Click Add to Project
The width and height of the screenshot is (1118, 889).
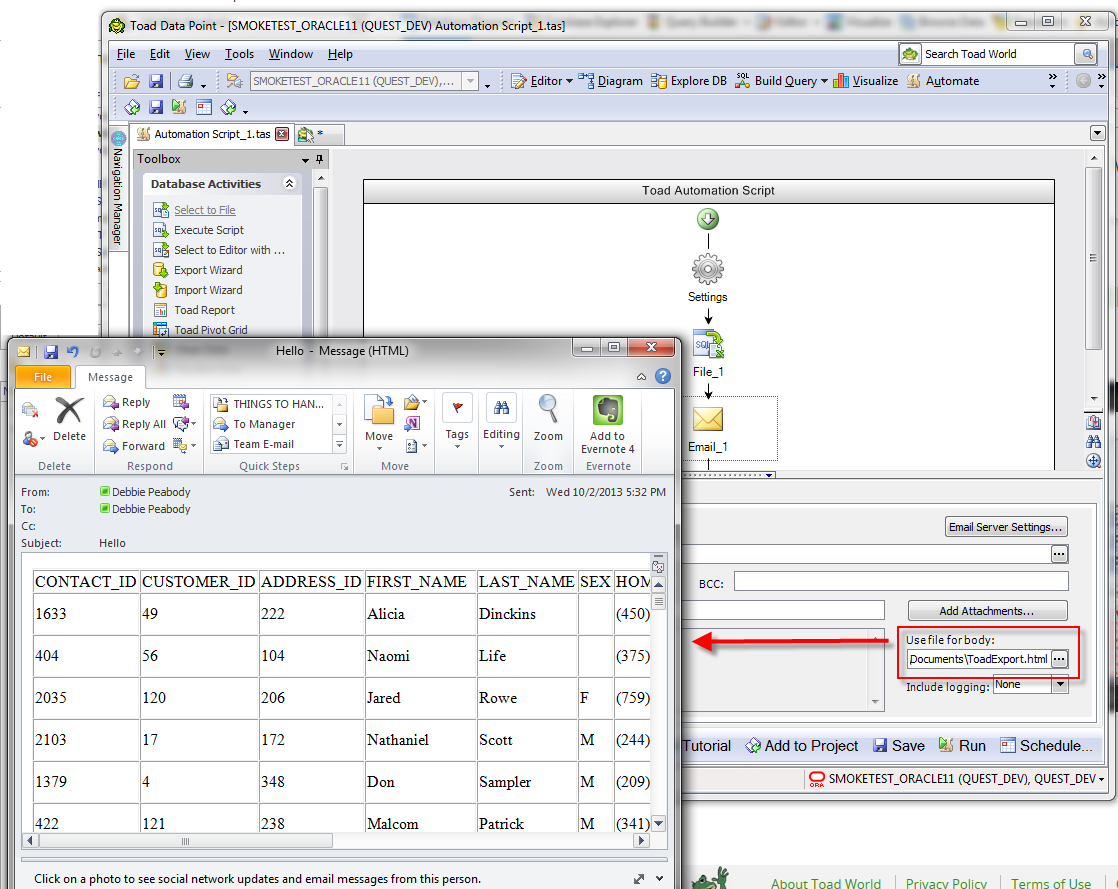tap(801, 746)
